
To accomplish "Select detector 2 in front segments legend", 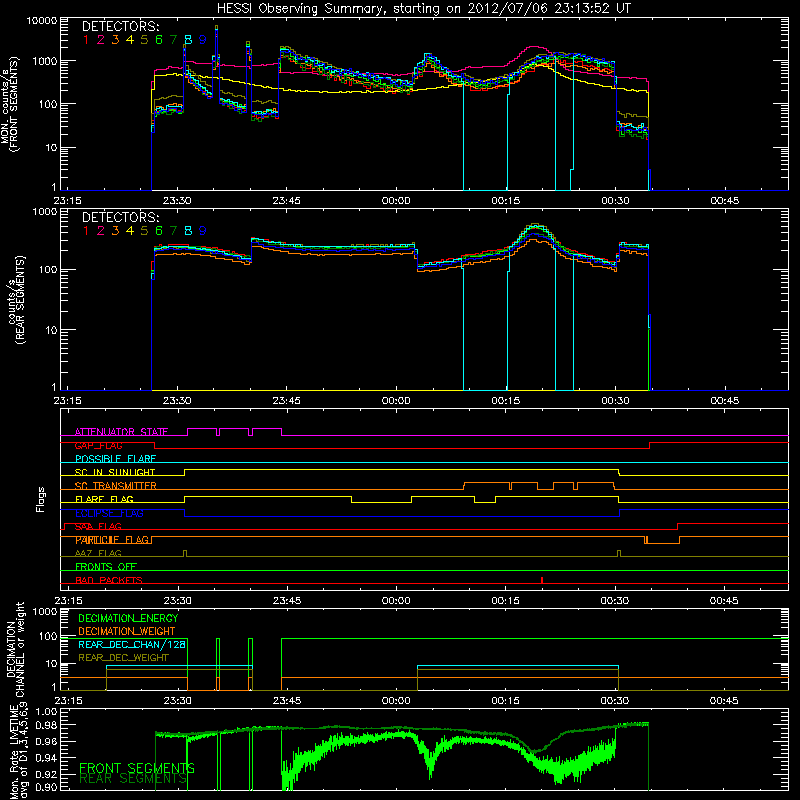I will 101,40.
